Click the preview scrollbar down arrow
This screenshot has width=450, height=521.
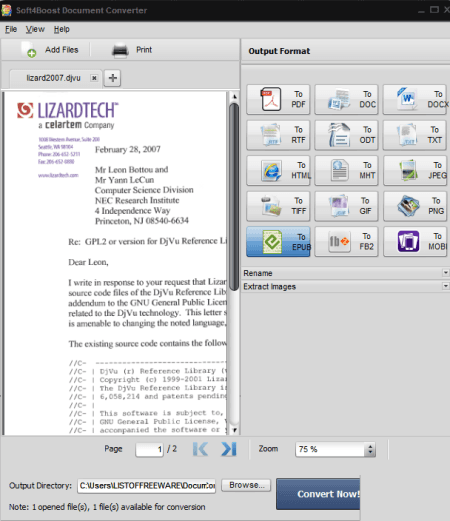[234, 430]
